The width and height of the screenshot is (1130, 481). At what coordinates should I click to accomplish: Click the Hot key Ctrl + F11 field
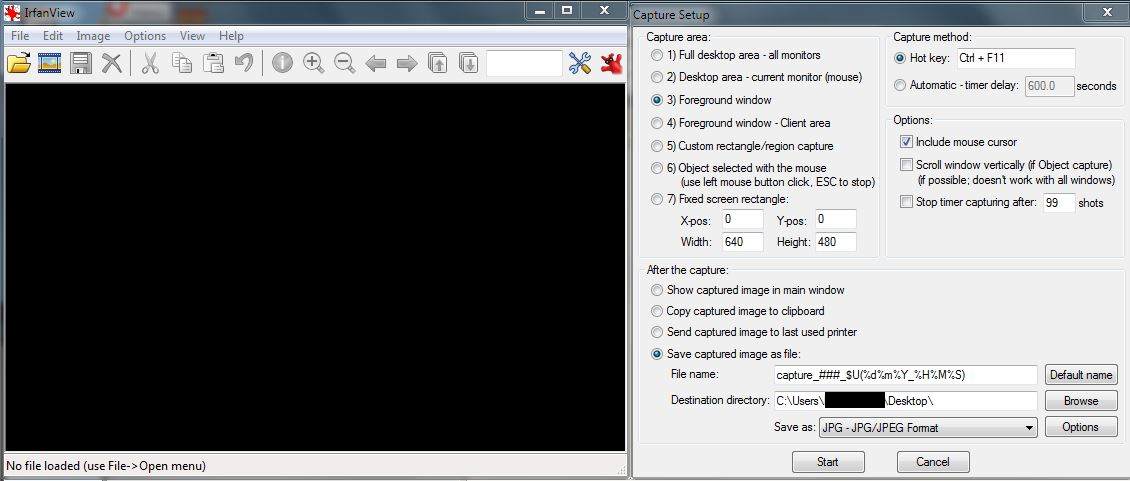click(1016, 58)
